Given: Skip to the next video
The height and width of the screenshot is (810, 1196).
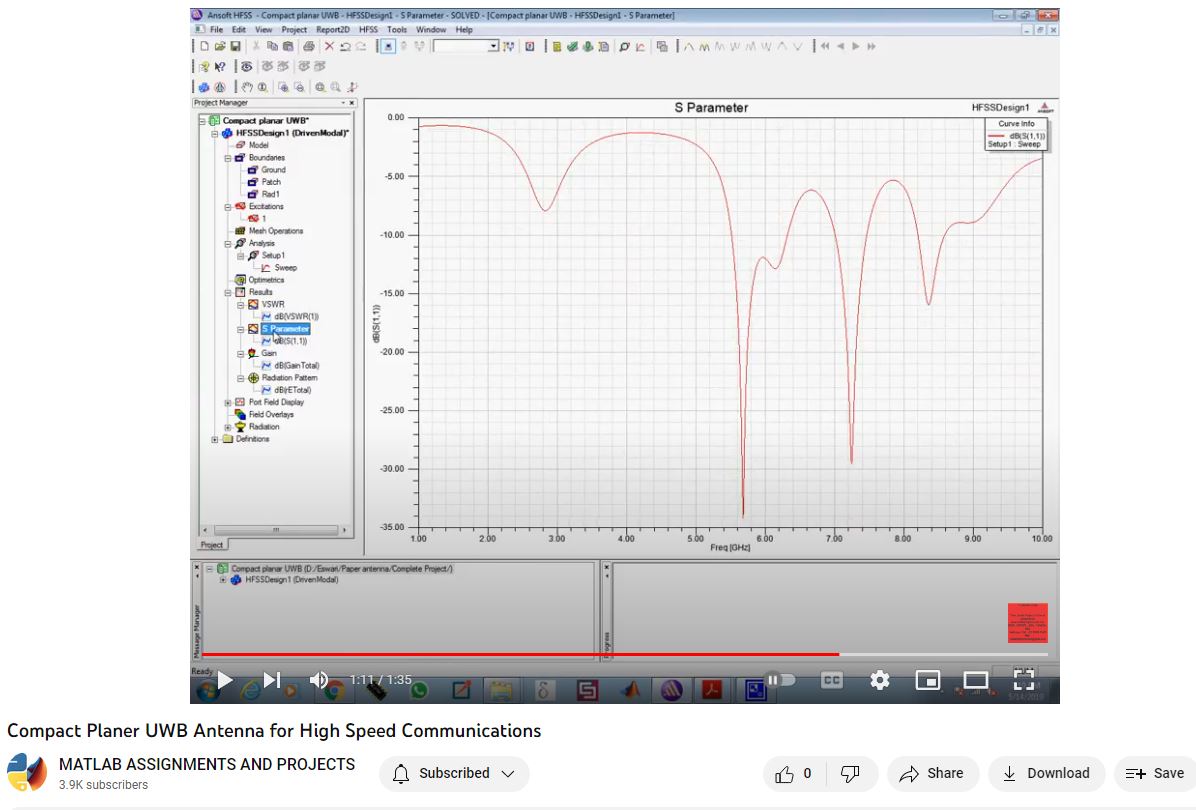Looking at the screenshot, I should coord(272,680).
